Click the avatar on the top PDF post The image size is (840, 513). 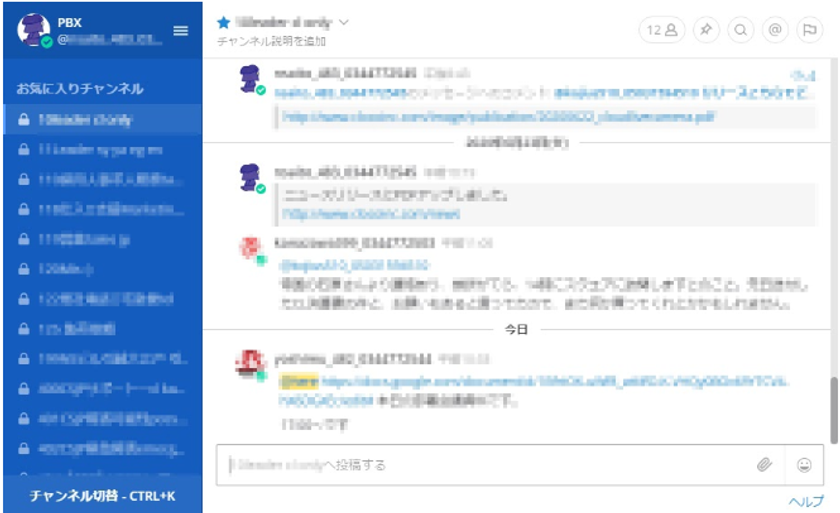(250, 79)
